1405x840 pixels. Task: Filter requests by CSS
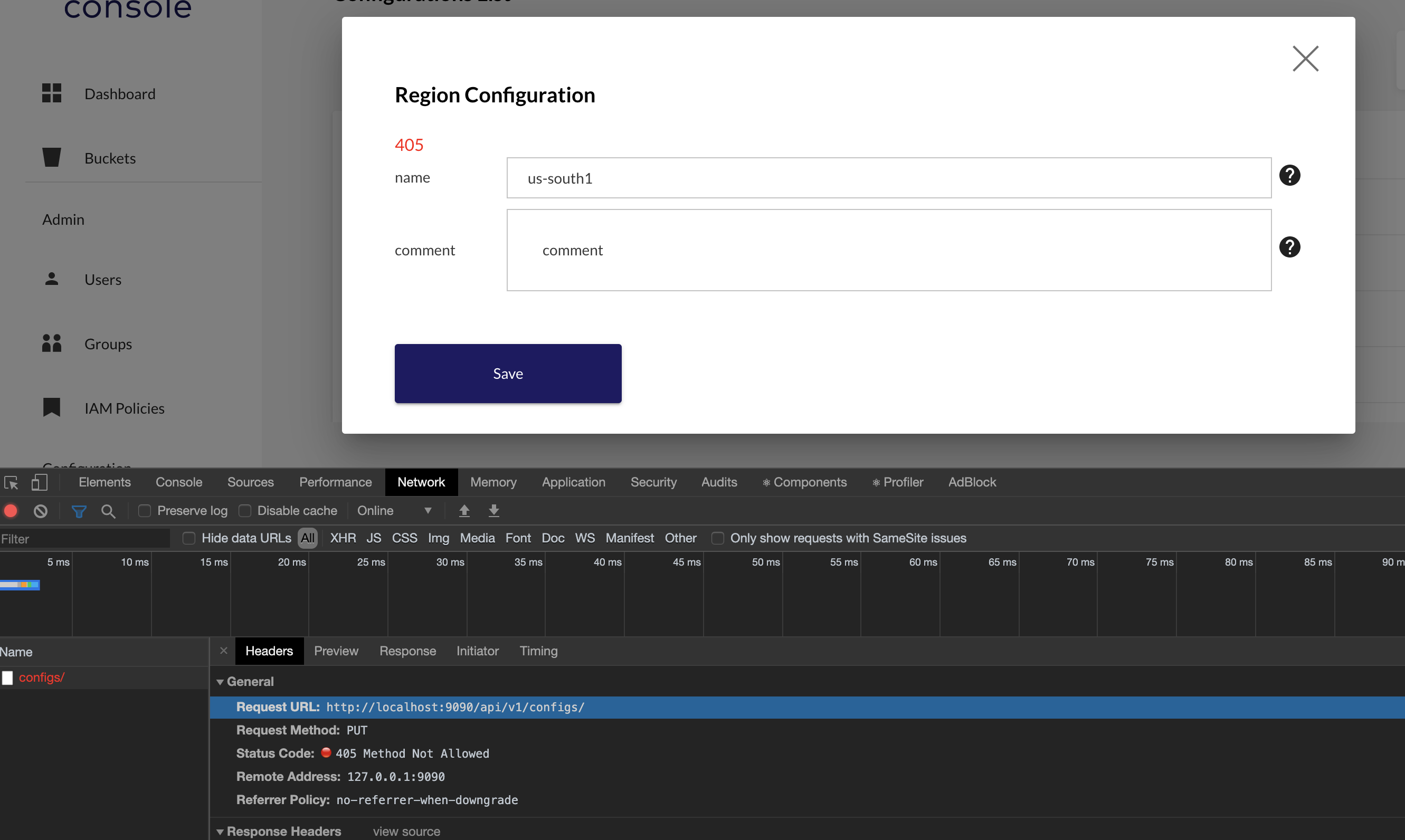[x=405, y=538]
